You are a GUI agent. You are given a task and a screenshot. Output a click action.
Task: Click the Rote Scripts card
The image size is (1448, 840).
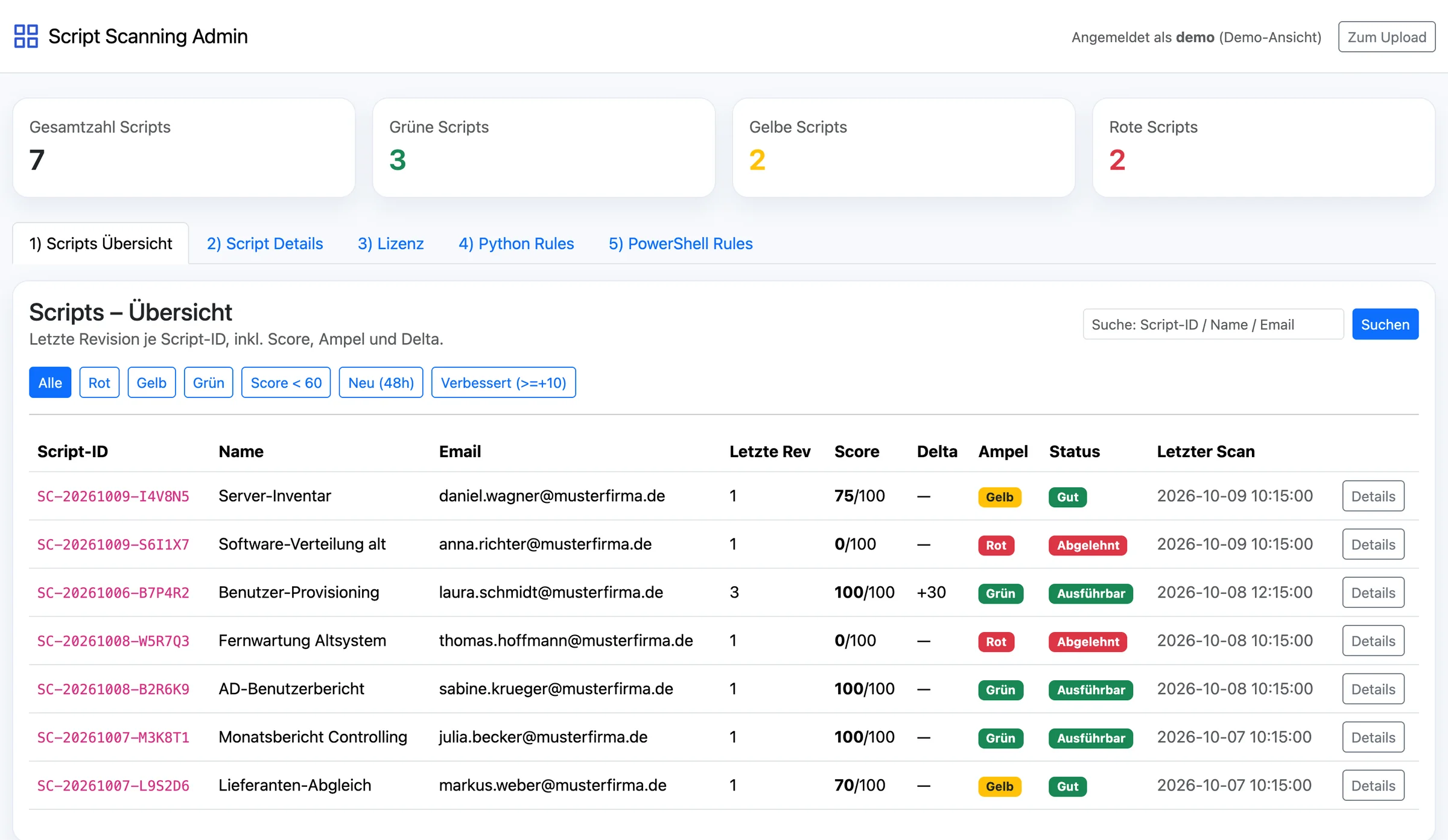pos(1263,148)
